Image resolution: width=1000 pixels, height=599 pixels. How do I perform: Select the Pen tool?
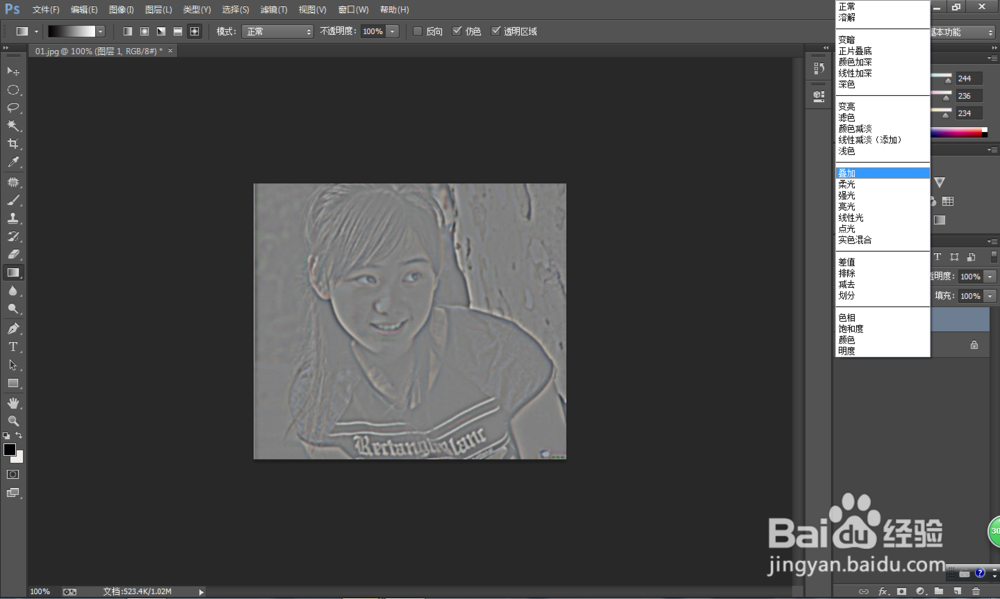tap(13, 329)
